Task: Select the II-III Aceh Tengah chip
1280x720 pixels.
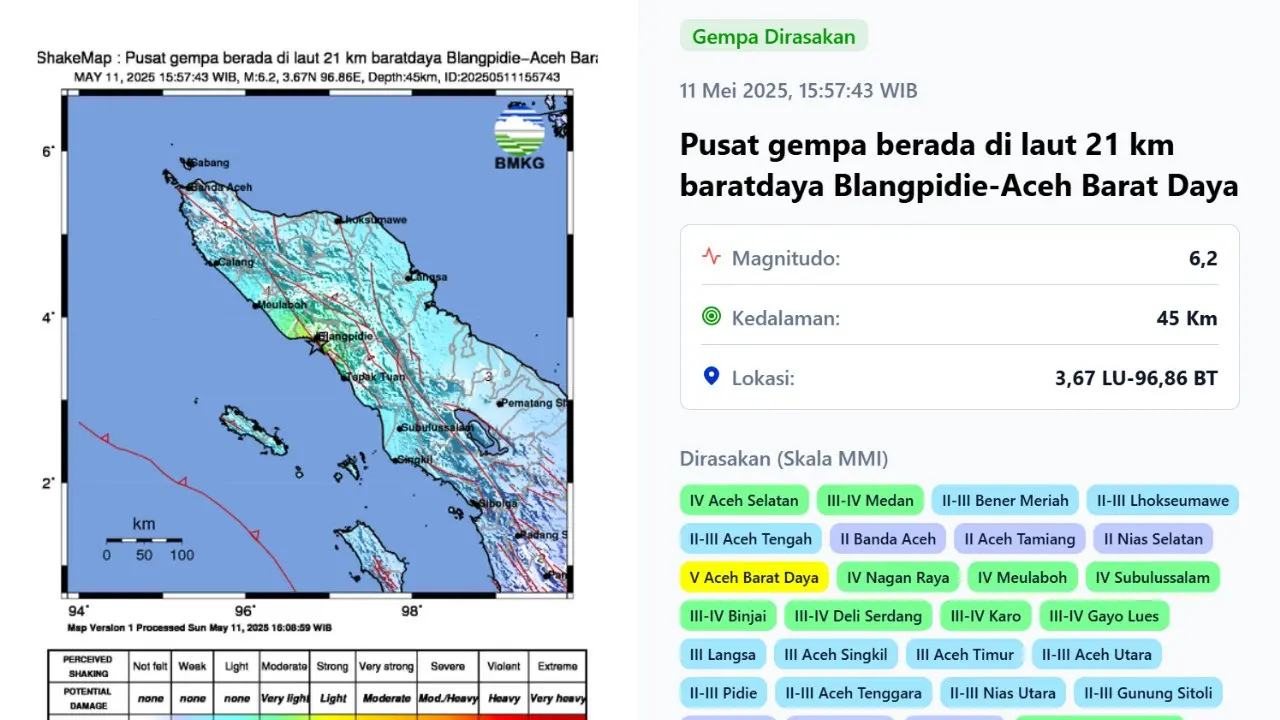Action: click(751, 539)
